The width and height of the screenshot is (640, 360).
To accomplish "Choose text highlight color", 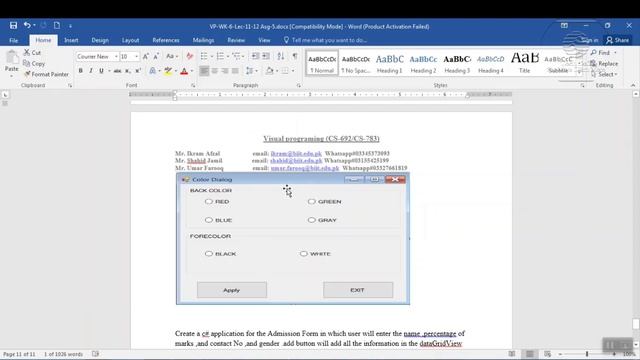I will point(168,71).
